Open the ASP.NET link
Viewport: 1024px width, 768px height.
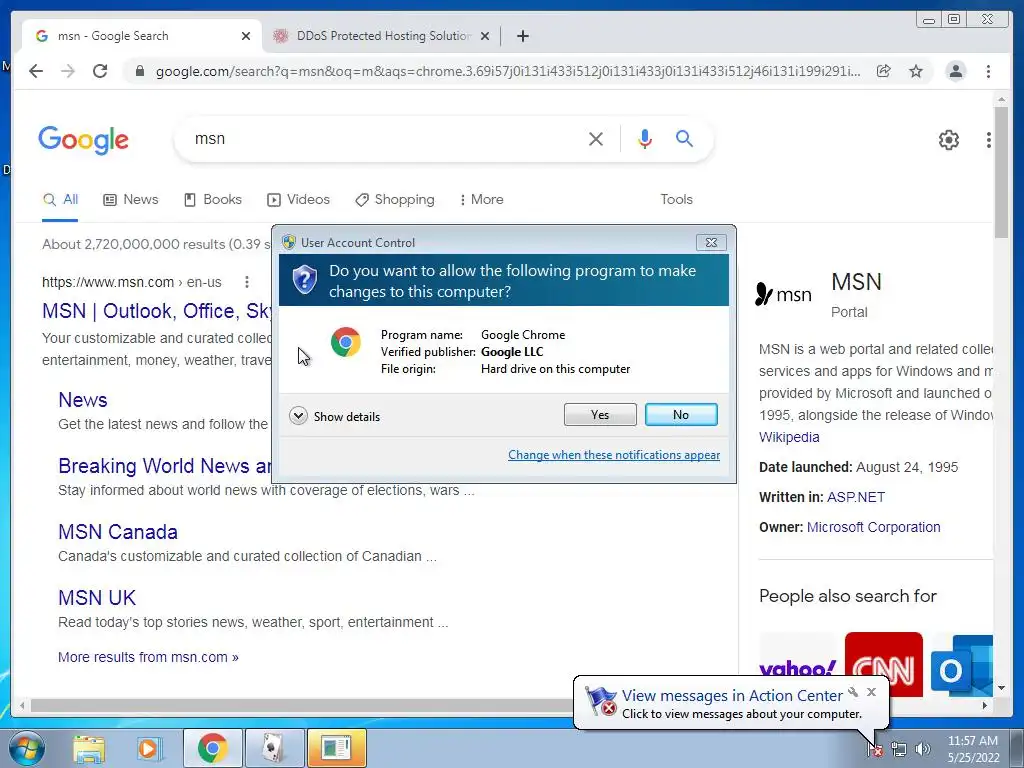(856, 497)
